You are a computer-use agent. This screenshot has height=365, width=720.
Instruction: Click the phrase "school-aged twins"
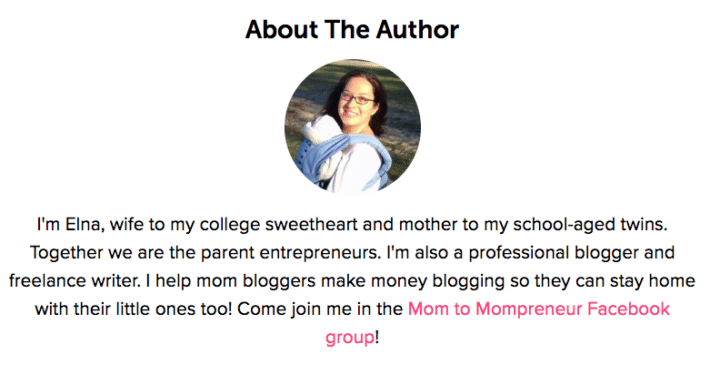coord(590,225)
